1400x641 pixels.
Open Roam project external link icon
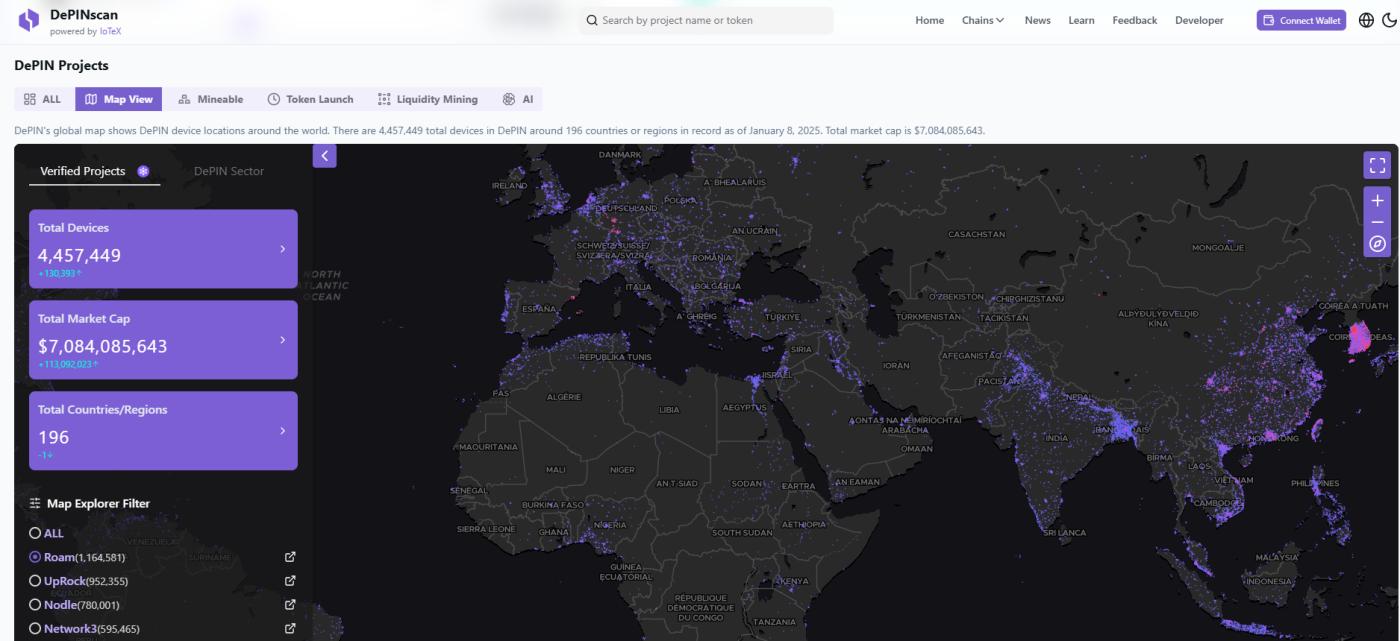tap(290, 557)
